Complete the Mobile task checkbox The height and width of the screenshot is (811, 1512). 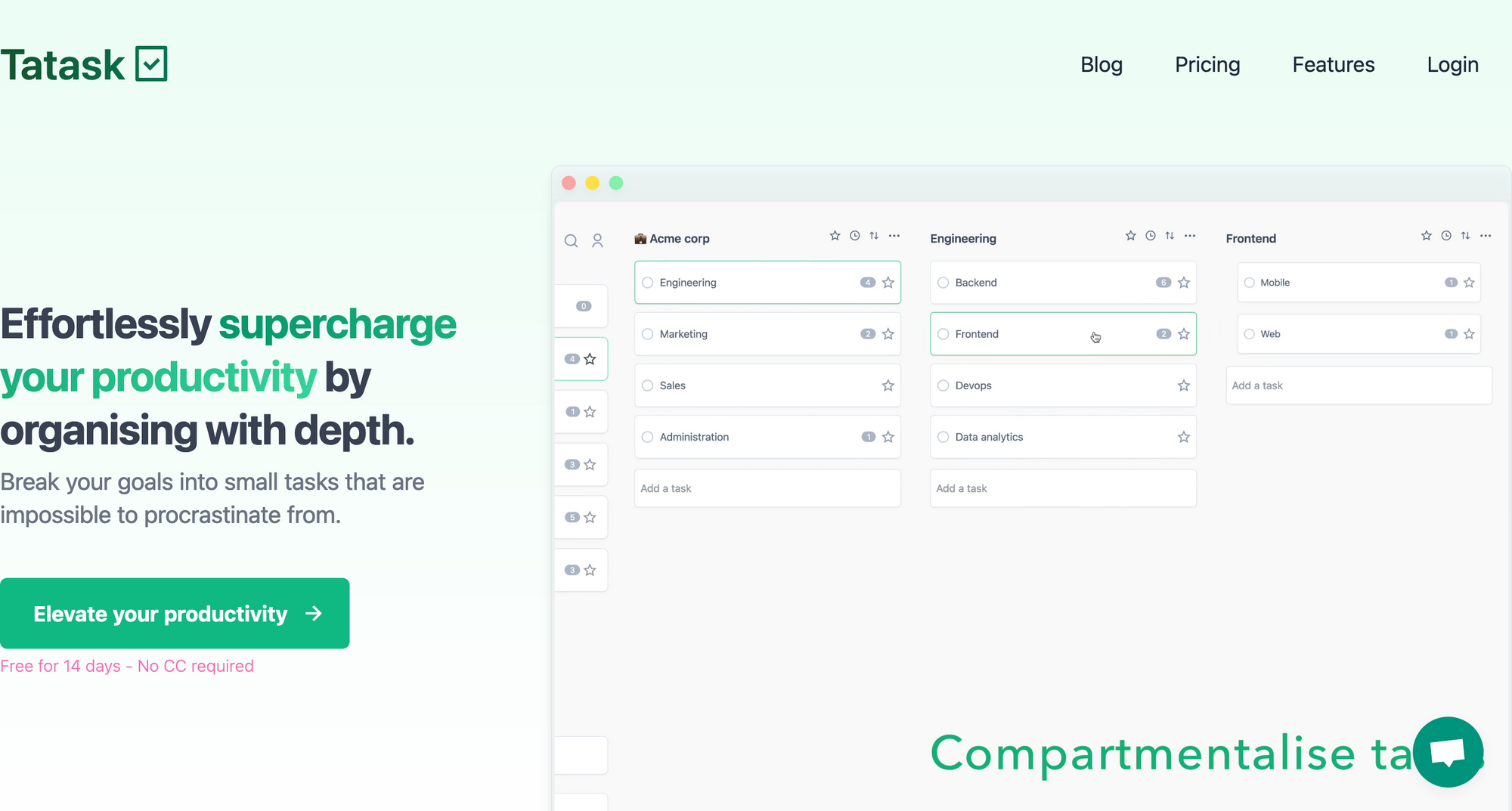[x=1249, y=283]
